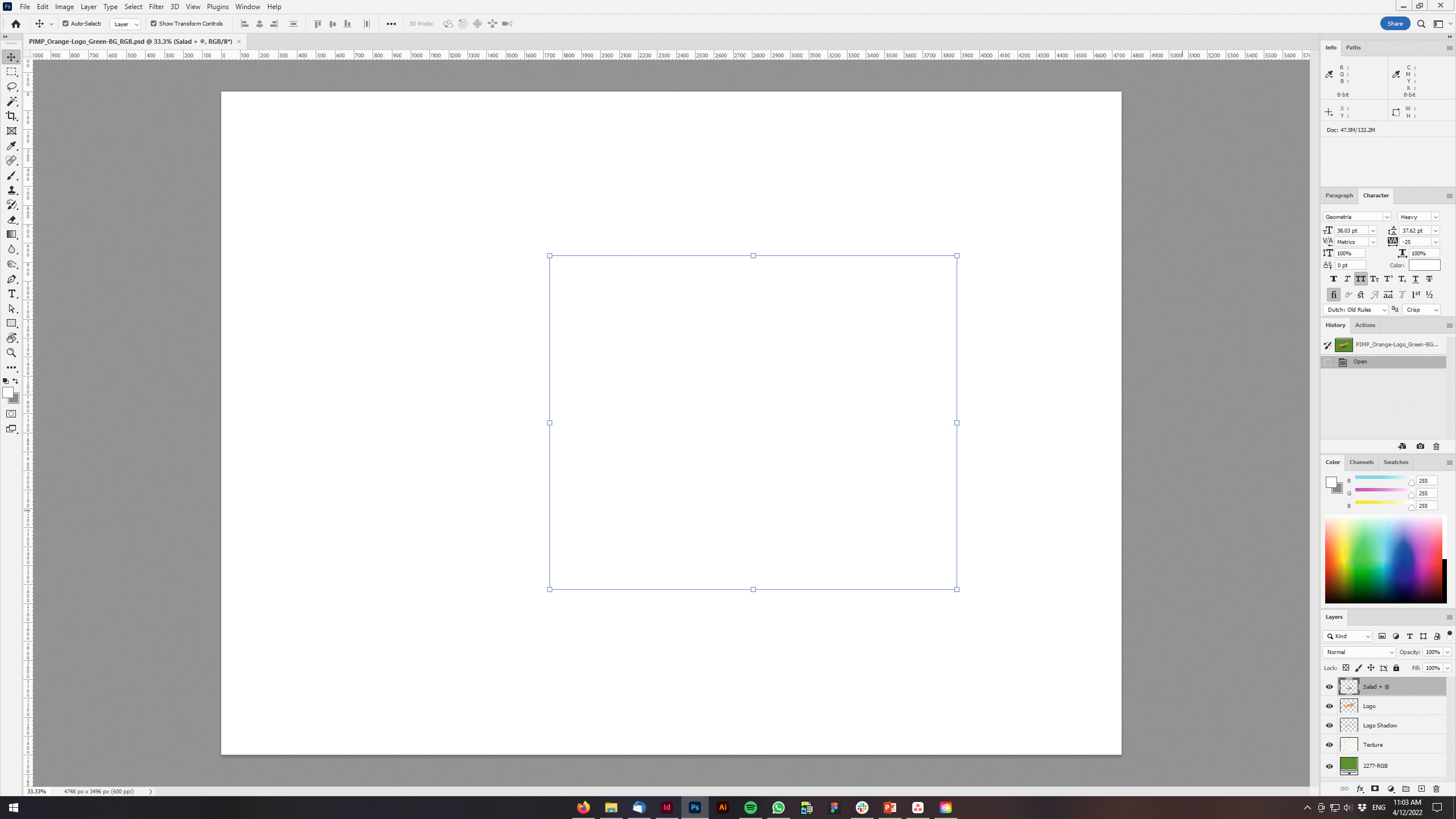Click the Share button

pos(1395,24)
